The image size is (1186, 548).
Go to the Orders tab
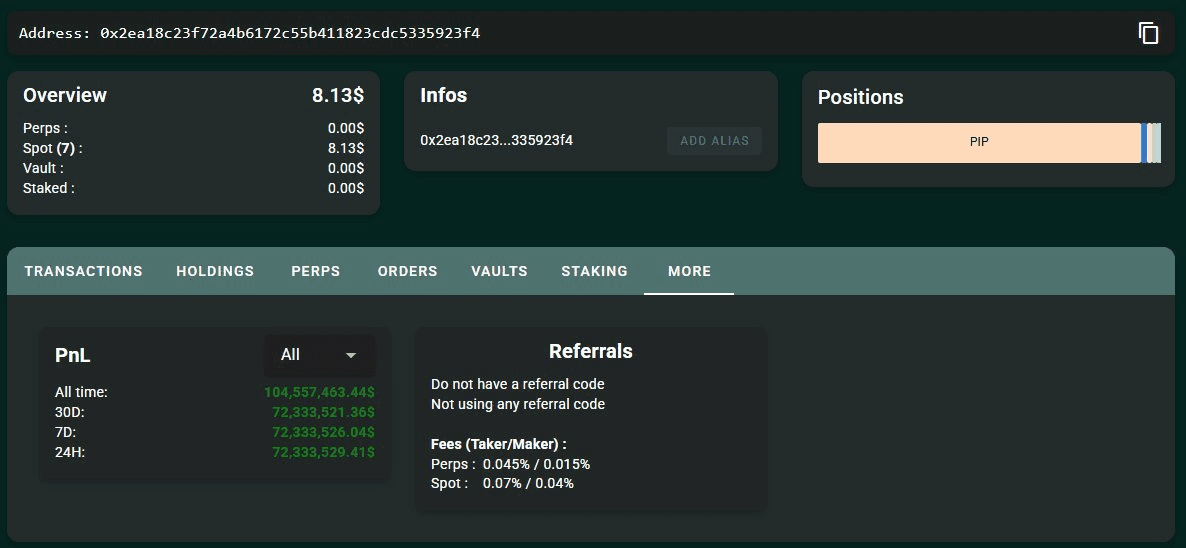[x=407, y=271]
